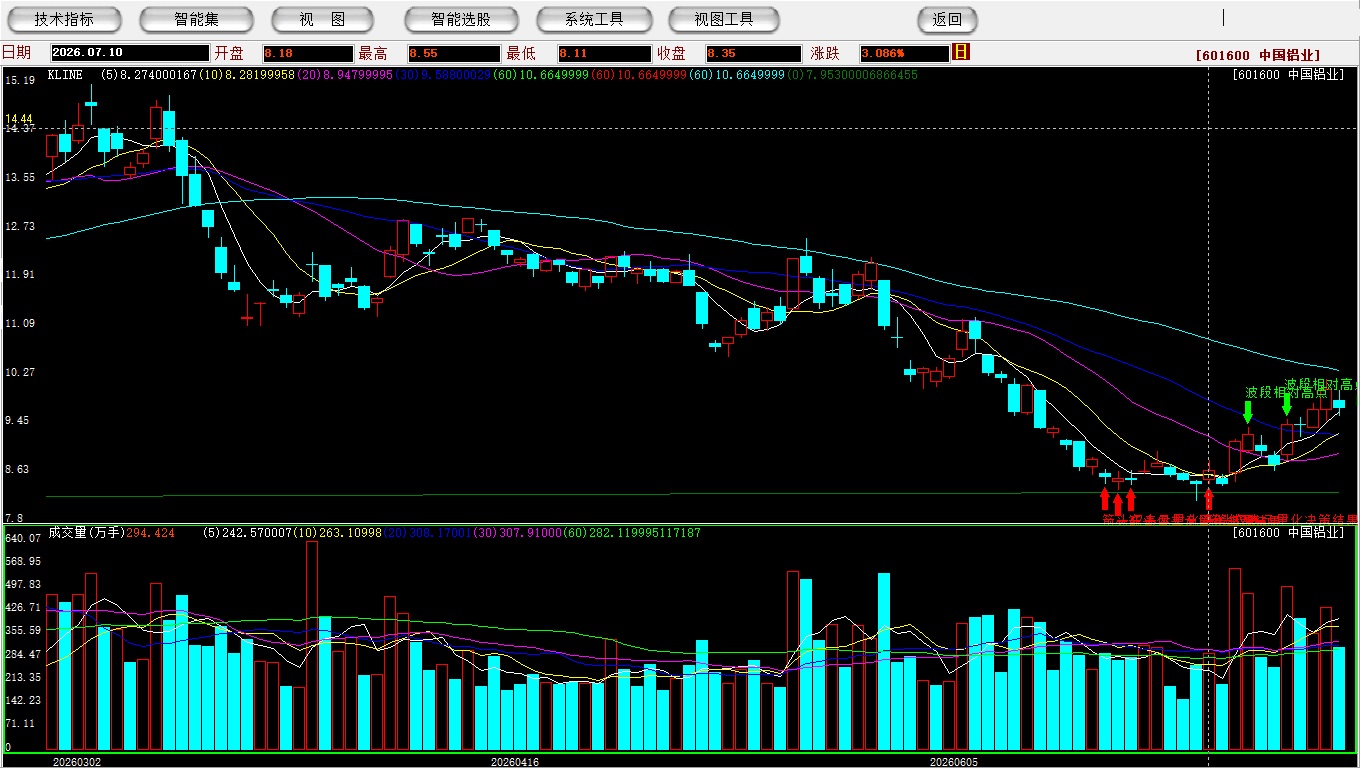Click the 最高 value field 8.55

click(454, 53)
